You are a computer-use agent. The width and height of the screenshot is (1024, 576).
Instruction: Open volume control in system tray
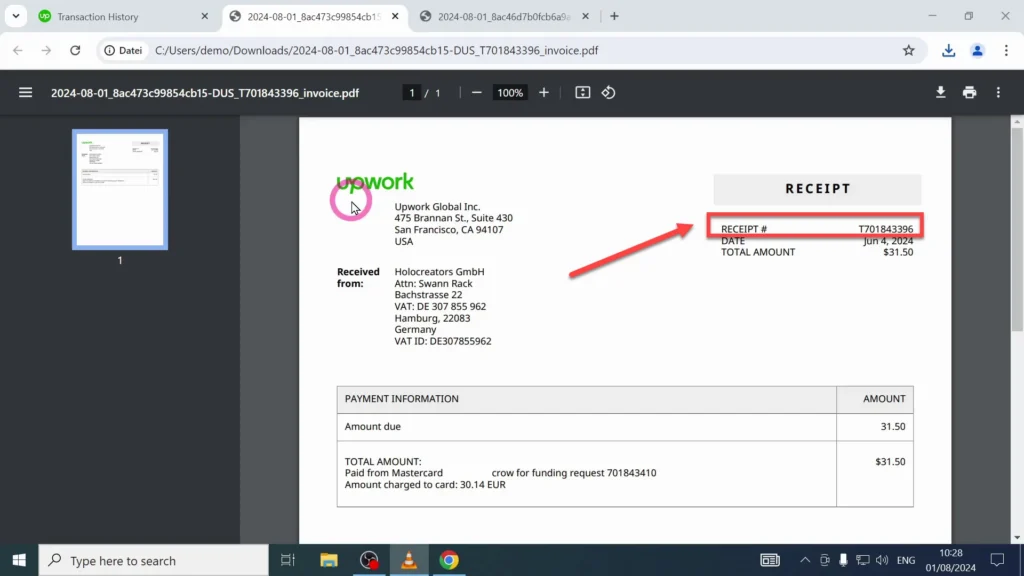(882, 560)
